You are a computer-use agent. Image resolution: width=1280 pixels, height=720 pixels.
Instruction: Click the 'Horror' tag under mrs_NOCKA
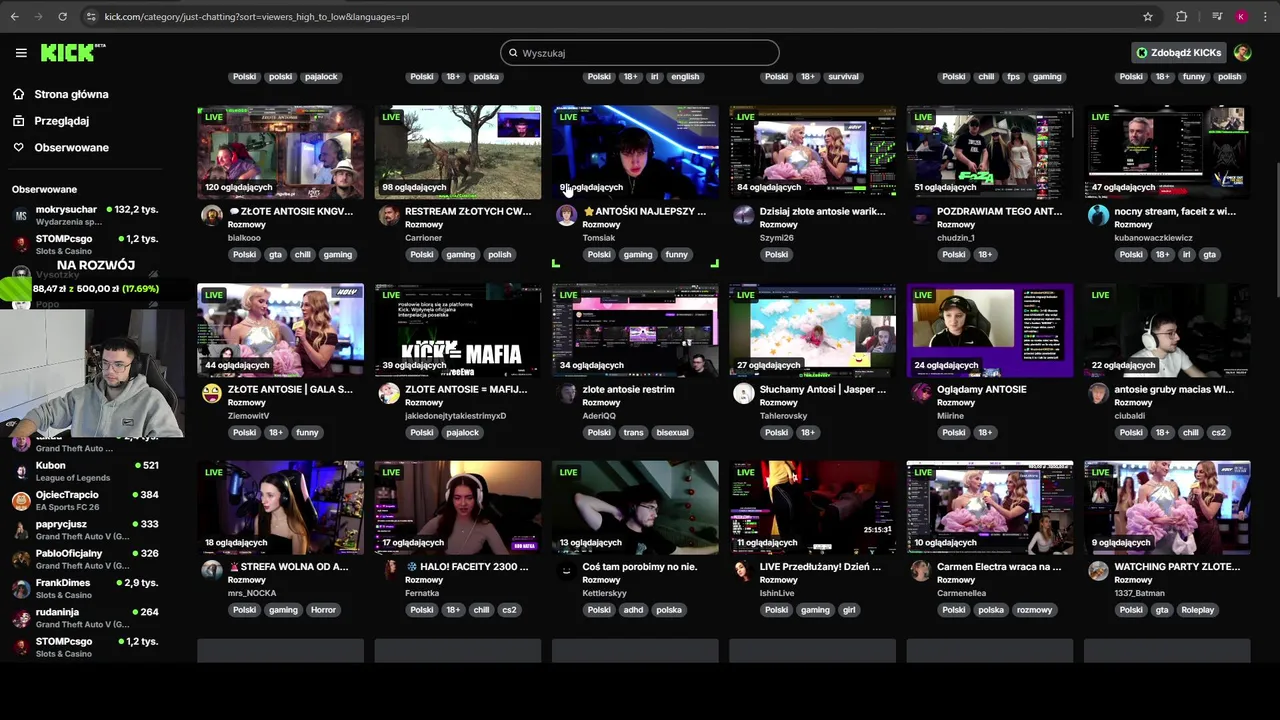tap(323, 610)
